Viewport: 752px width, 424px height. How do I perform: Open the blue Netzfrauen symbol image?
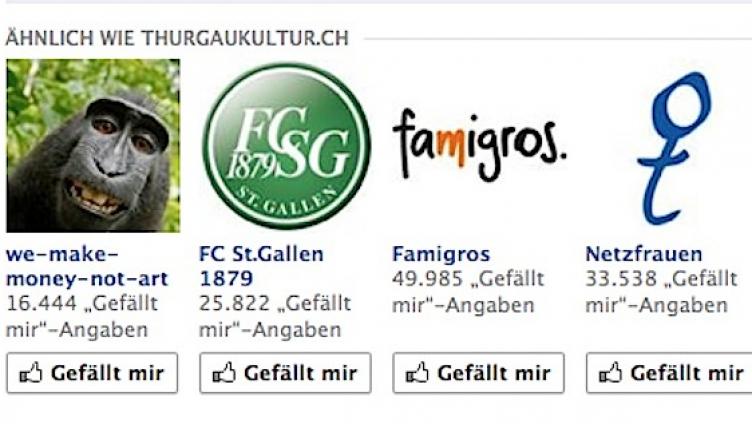point(672,148)
